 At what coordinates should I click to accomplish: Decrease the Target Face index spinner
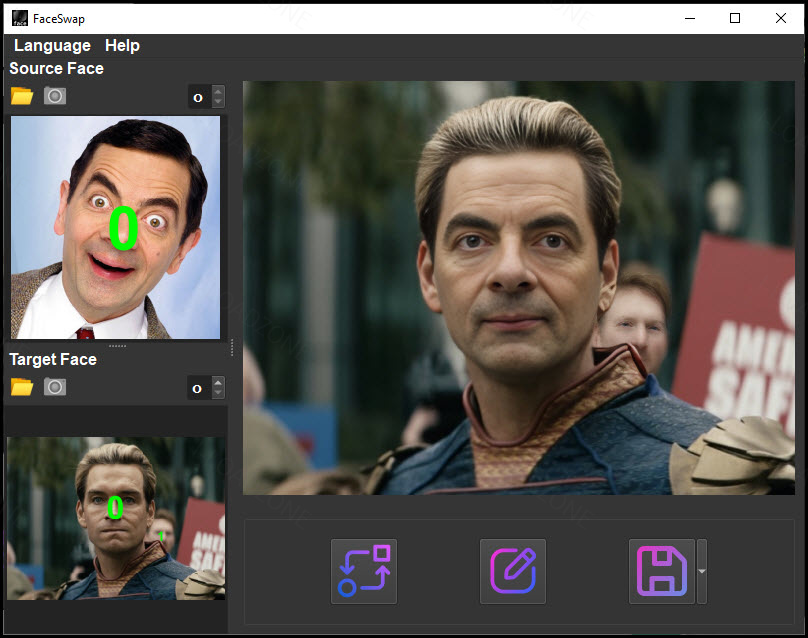click(x=218, y=393)
